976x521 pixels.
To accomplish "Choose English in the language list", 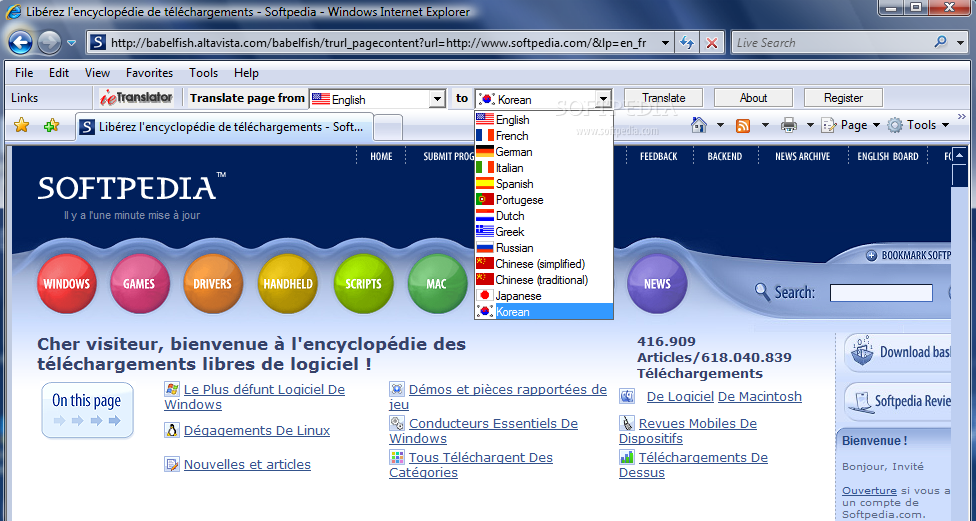I will (x=543, y=120).
